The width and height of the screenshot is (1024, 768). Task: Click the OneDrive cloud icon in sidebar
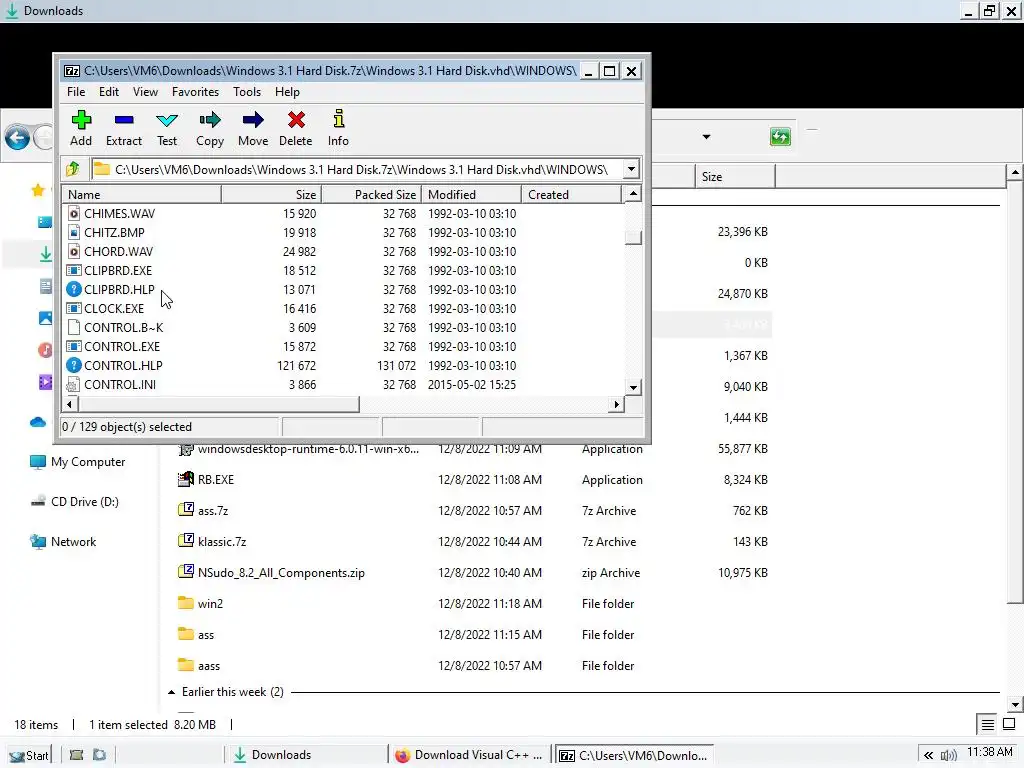click(x=38, y=422)
